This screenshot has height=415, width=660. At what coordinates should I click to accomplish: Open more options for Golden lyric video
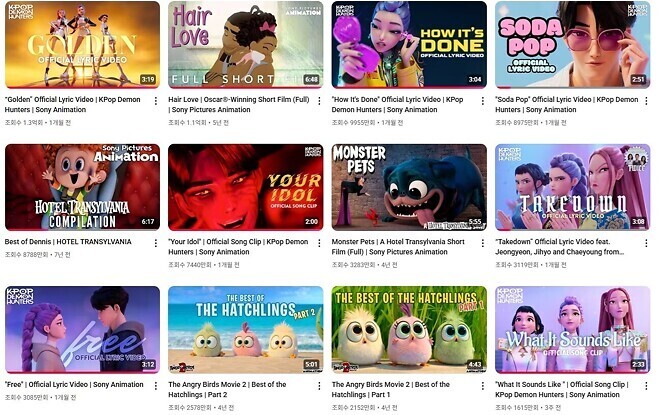point(156,101)
